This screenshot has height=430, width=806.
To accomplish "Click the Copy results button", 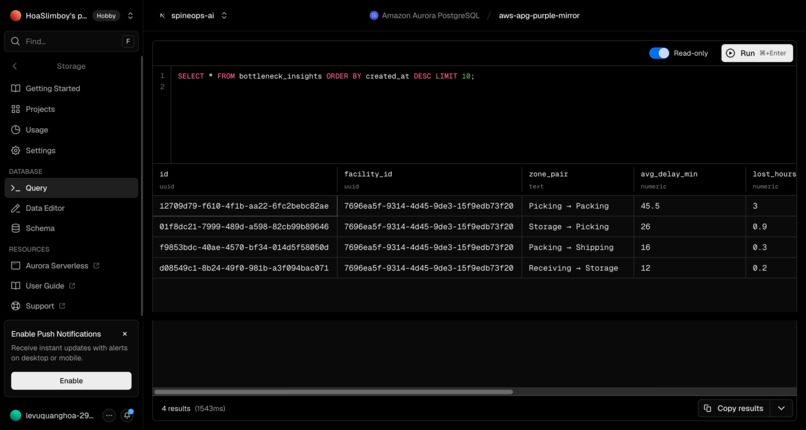I will coord(734,408).
